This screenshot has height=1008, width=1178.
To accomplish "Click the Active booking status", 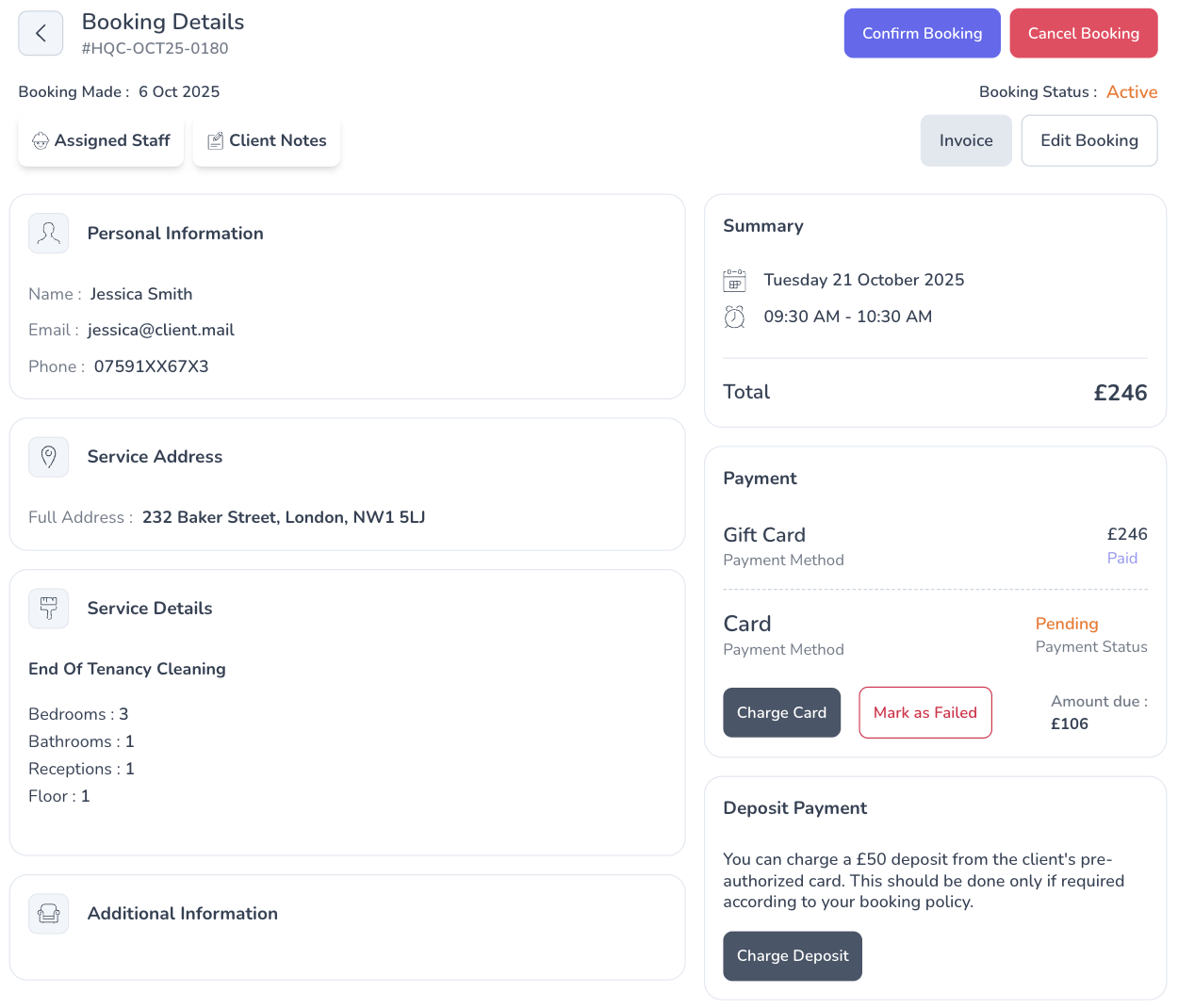I will [x=1132, y=92].
